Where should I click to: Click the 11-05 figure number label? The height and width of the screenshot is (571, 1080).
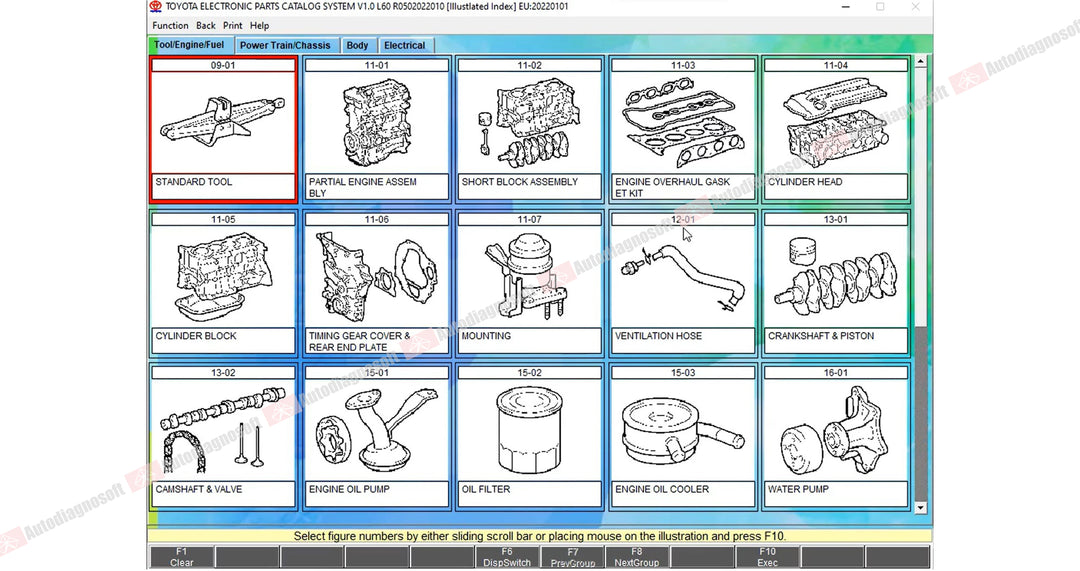(x=223, y=219)
